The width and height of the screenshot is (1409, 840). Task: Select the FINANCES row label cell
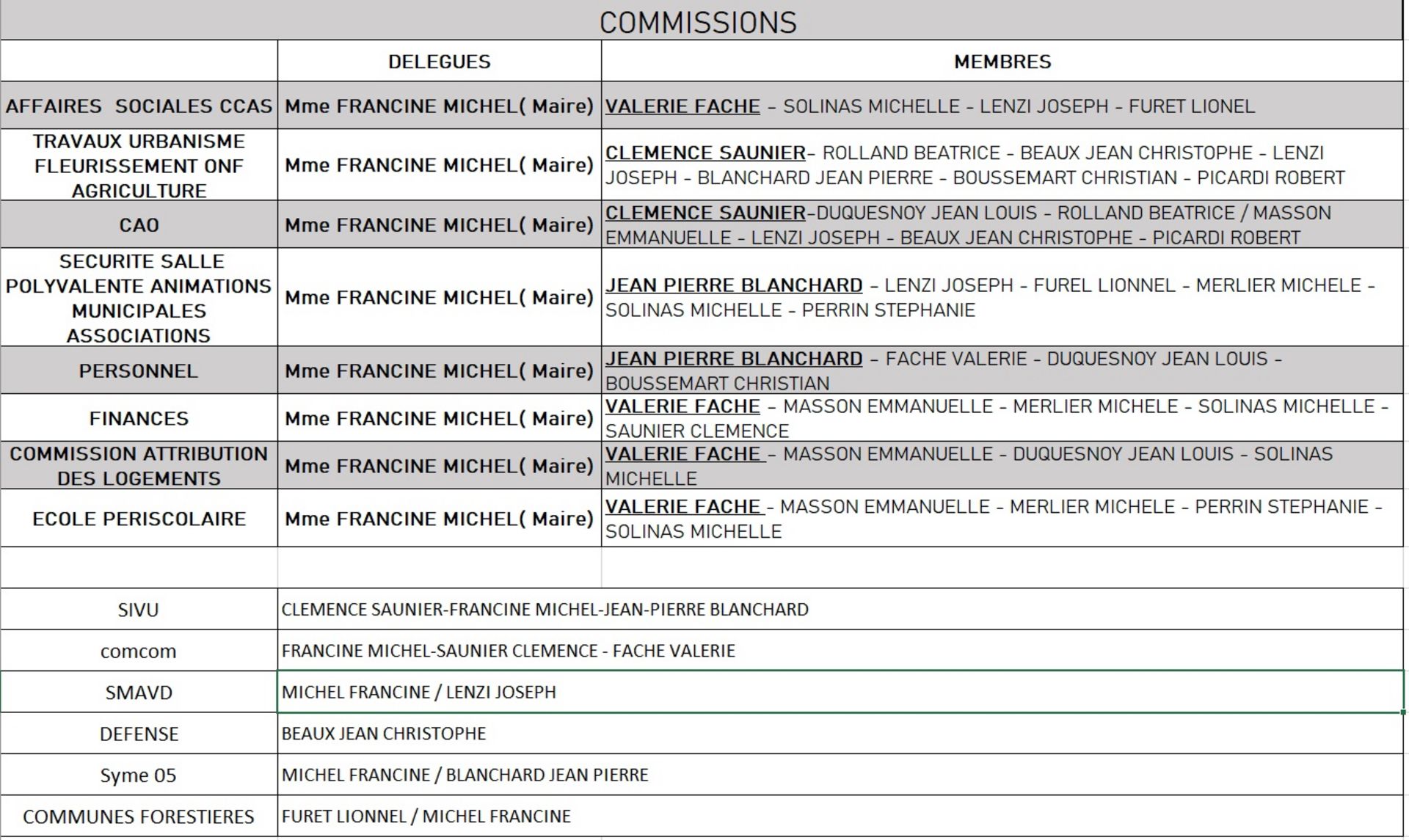139,418
